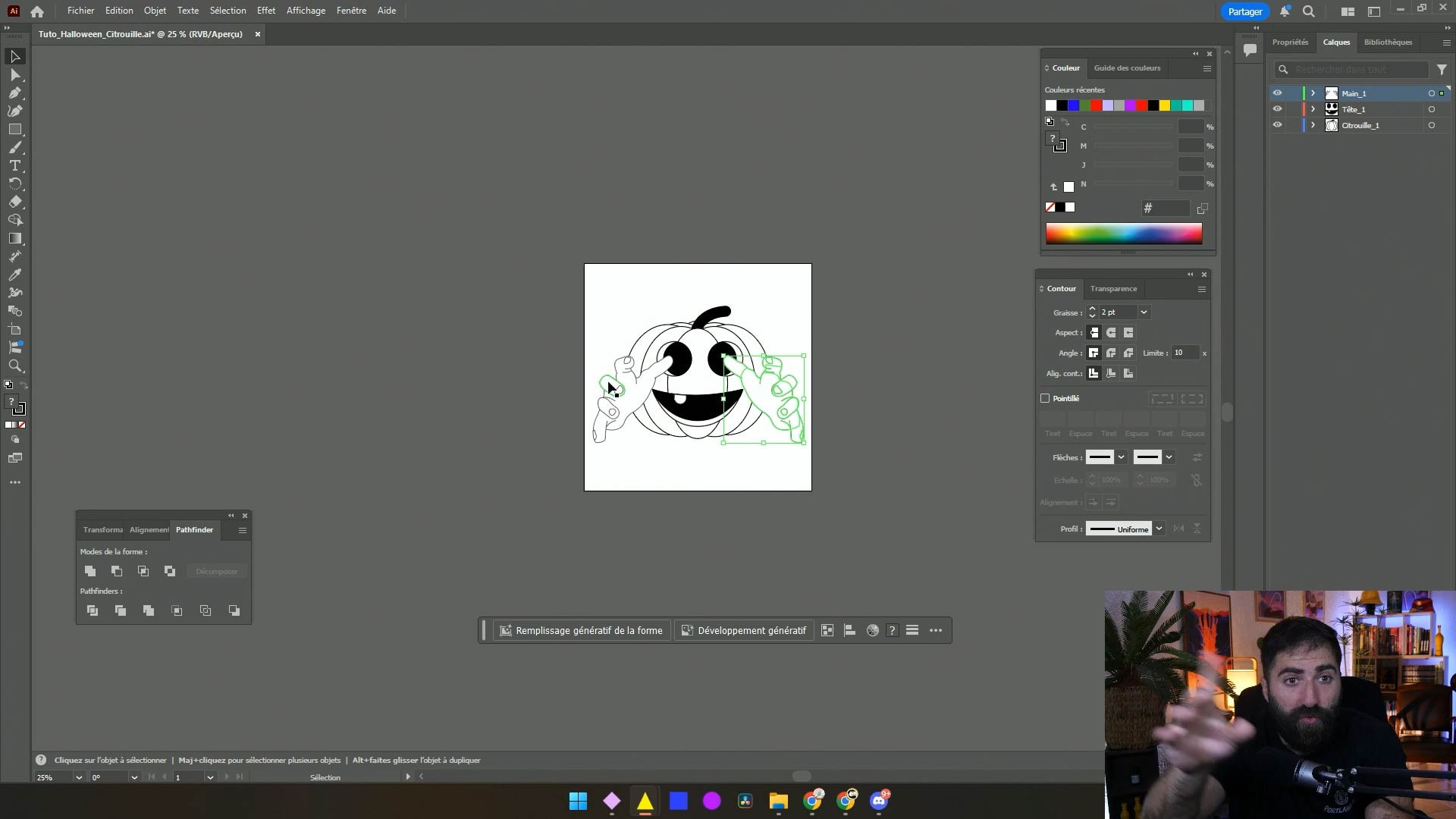The height and width of the screenshot is (819, 1456).
Task: Toggle visibility of Citrouille_1 layer
Action: [1277, 125]
